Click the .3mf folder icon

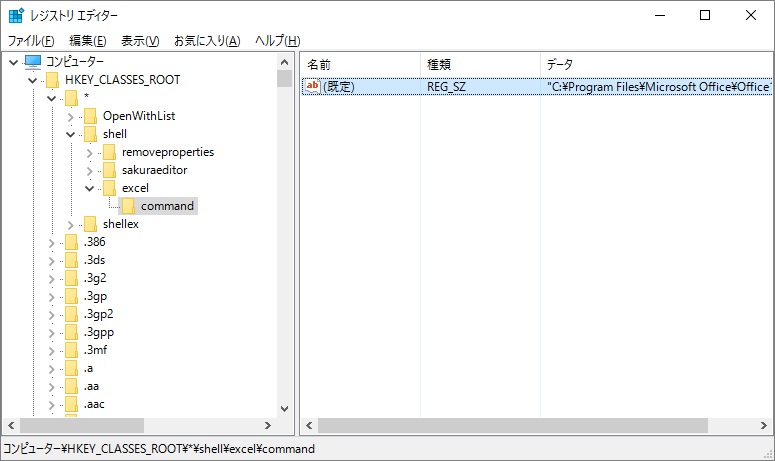pyautogui.click(x=72, y=350)
